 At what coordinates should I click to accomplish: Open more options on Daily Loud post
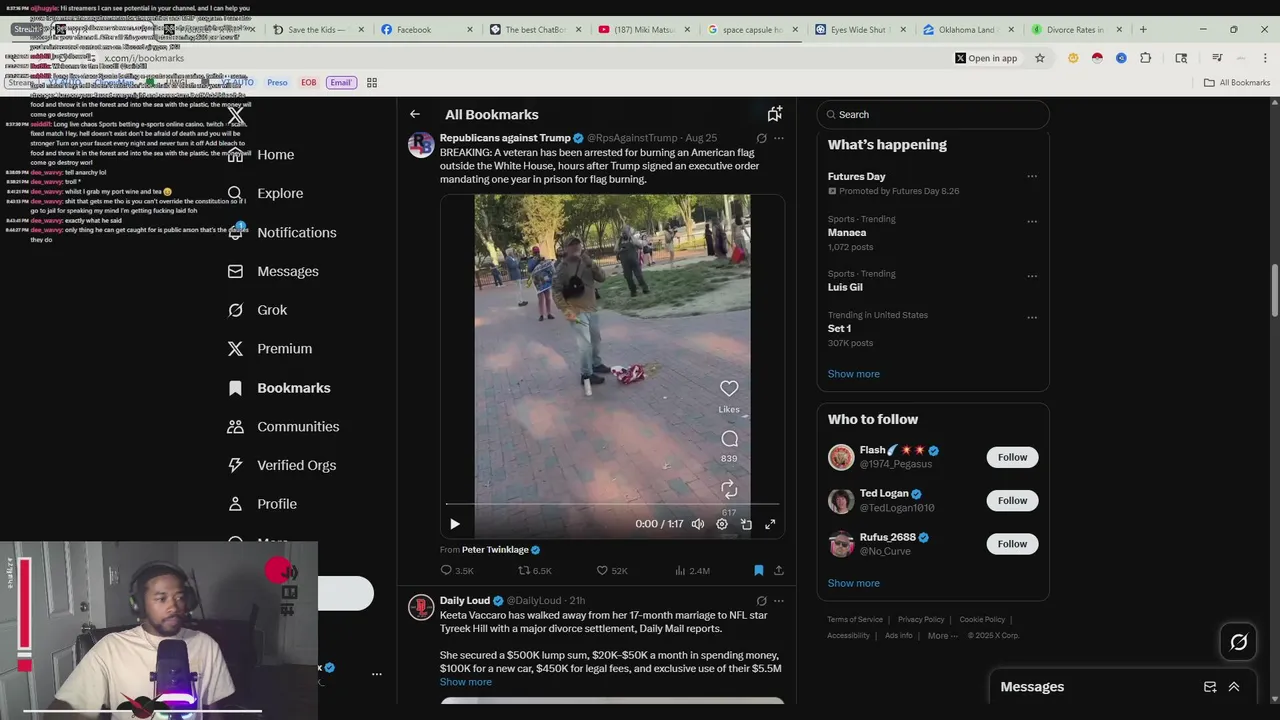point(779,601)
